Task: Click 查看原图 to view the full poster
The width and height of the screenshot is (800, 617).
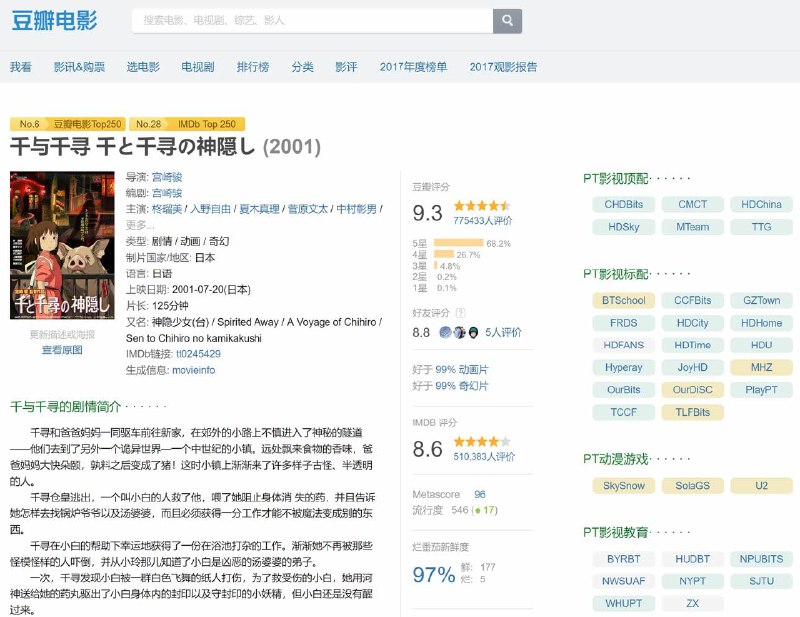Action: tap(61, 350)
